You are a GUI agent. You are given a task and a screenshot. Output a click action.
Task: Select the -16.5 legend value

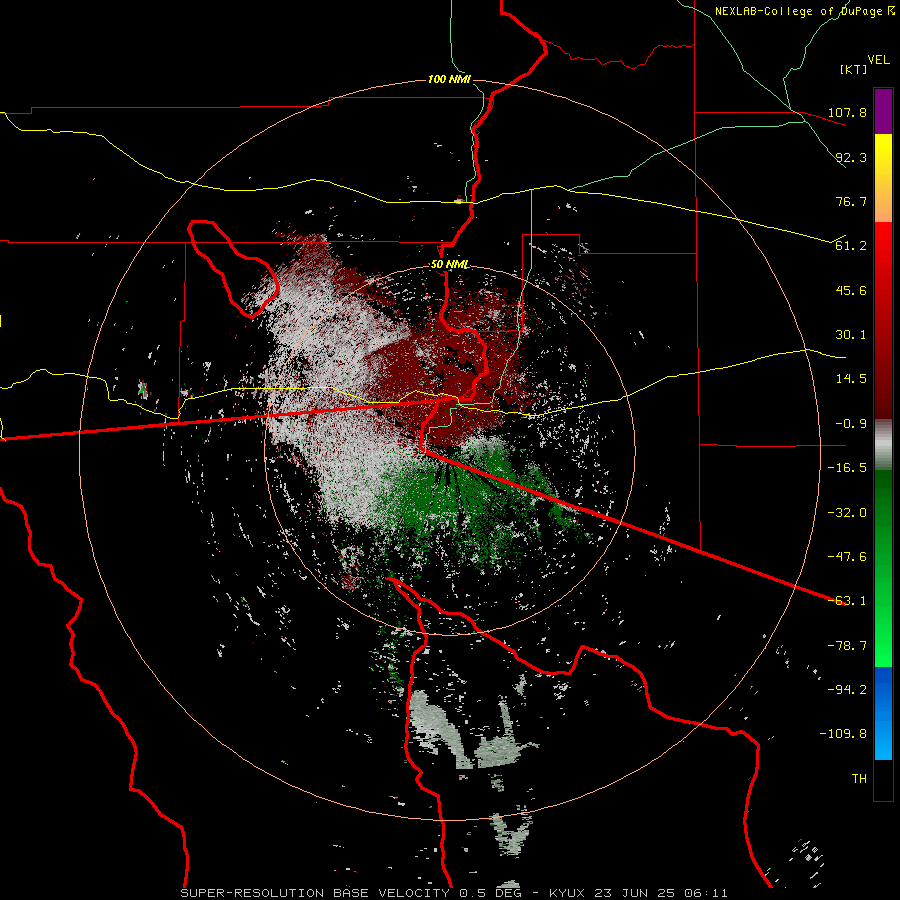pos(847,468)
